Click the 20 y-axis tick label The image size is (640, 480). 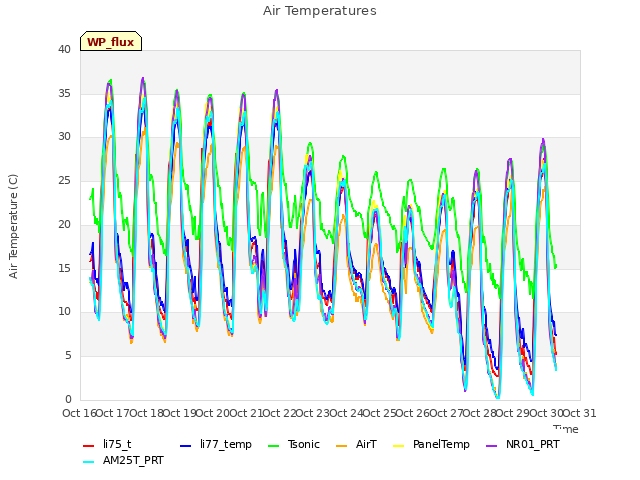tap(64, 224)
